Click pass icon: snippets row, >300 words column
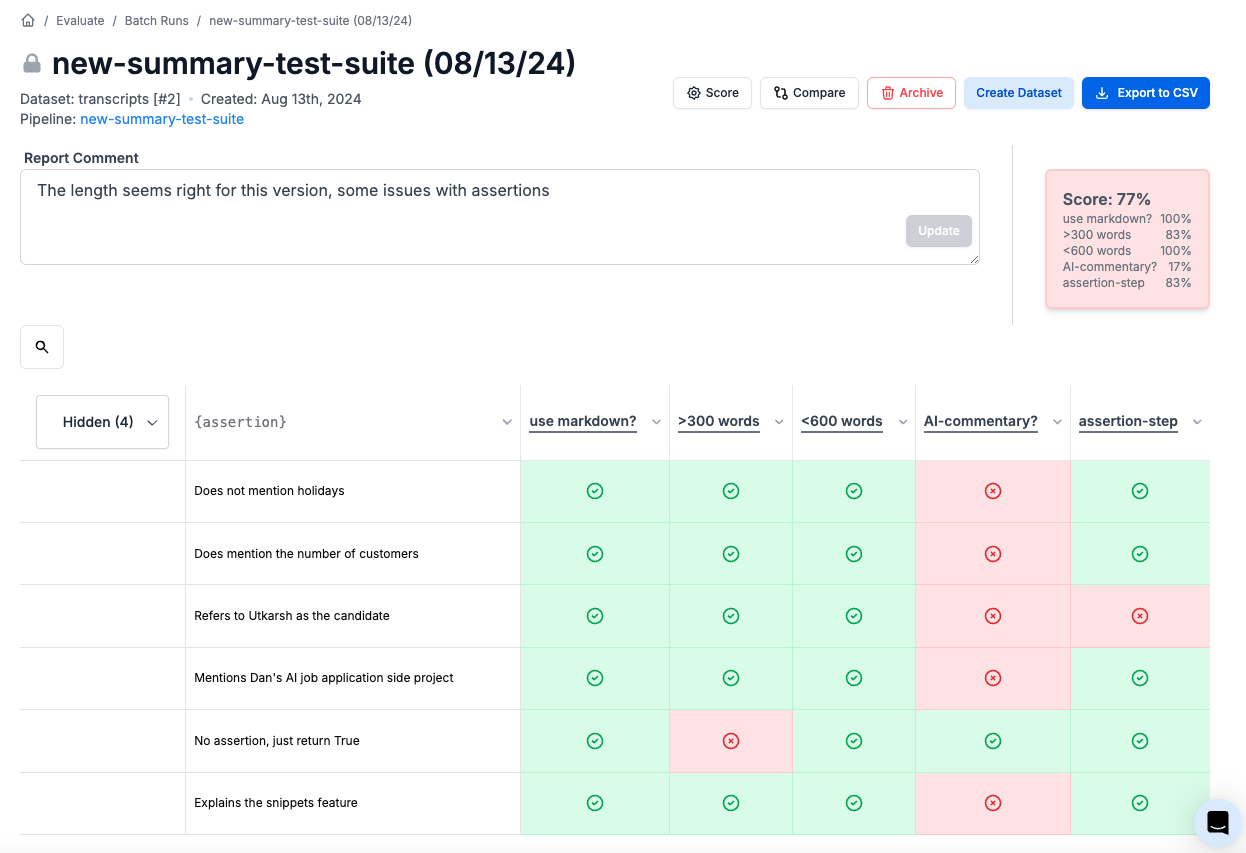Image resolution: width=1246 pixels, height=853 pixels. pyautogui.click(x=731, y=803)
